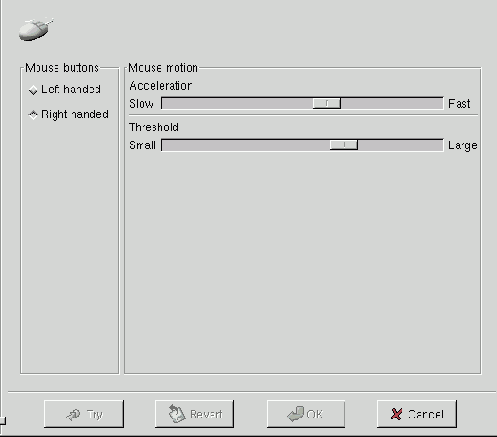The width and height of the screenshot is (497, 437).
Task: Click the "Fast" label beside Acceleration slider
Action: coord(459,104)
